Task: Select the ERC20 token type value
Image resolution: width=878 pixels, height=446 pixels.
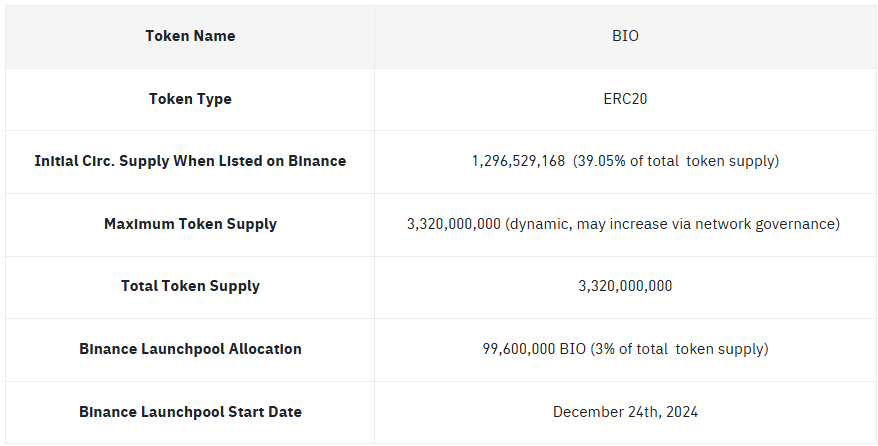Action: (625, 99)
